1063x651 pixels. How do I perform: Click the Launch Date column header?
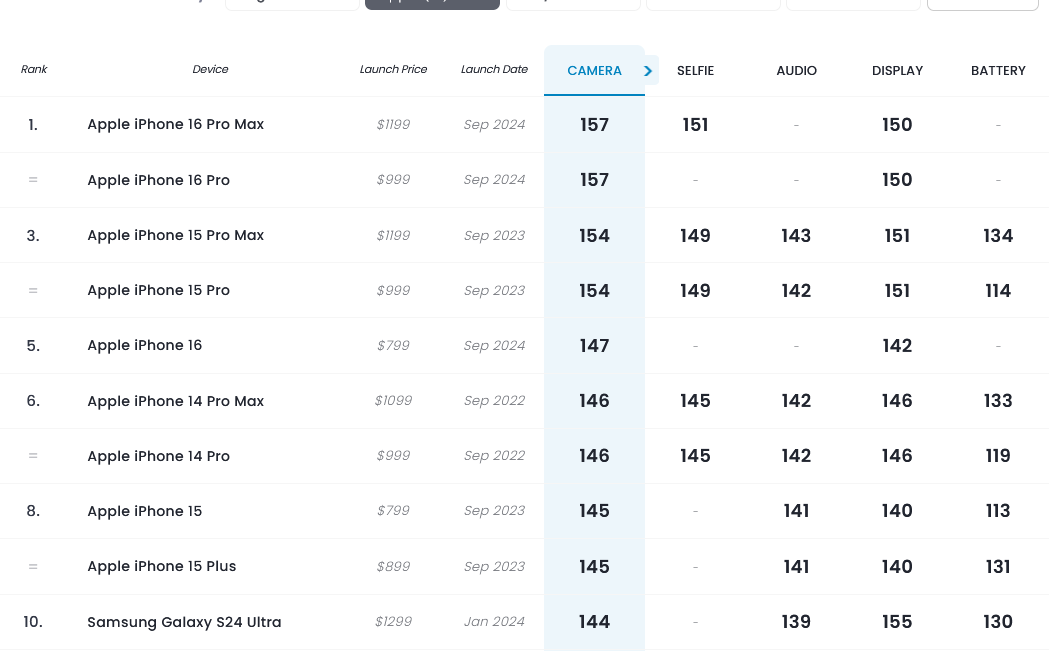click(x=494, y=69)
